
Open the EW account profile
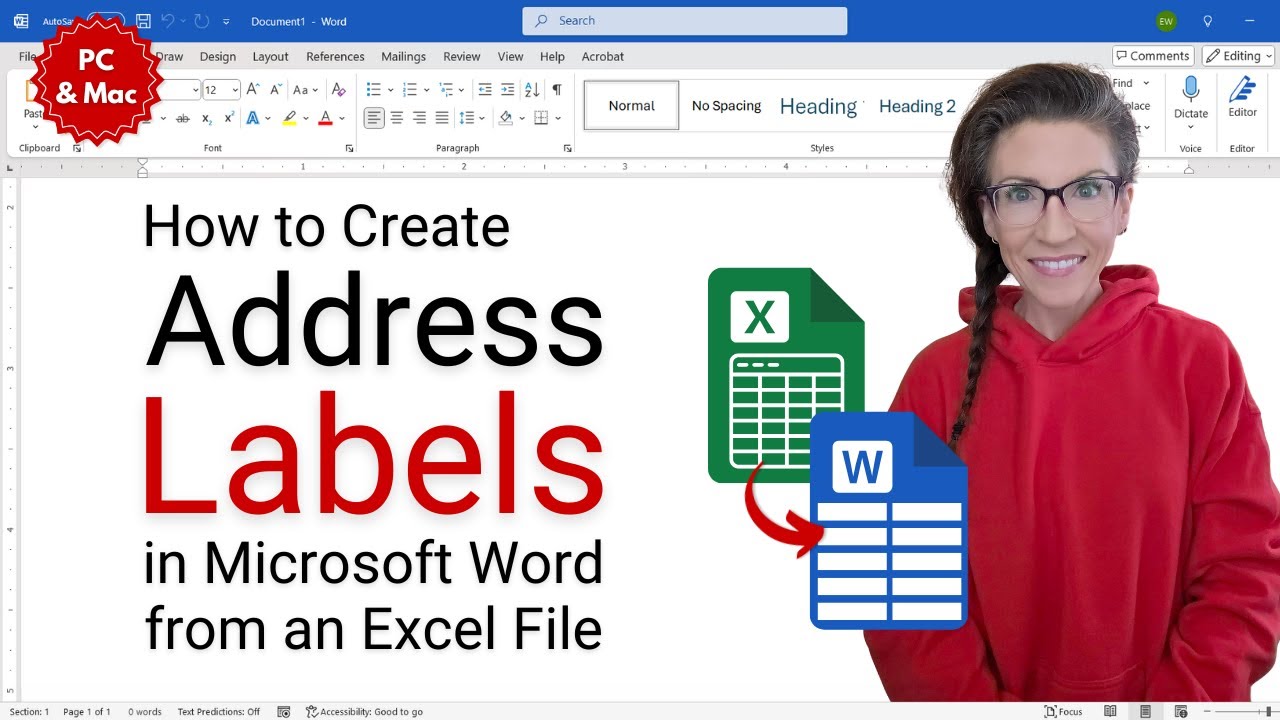tap(1166, 21)
